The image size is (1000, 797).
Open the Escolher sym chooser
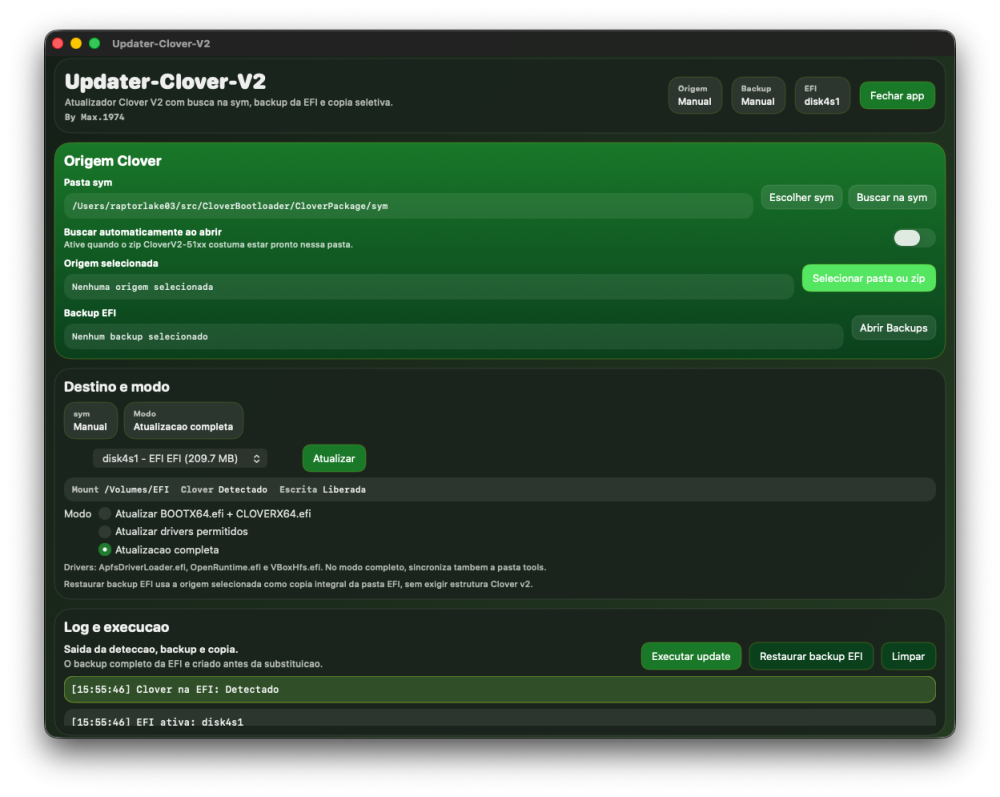[801, 198]
